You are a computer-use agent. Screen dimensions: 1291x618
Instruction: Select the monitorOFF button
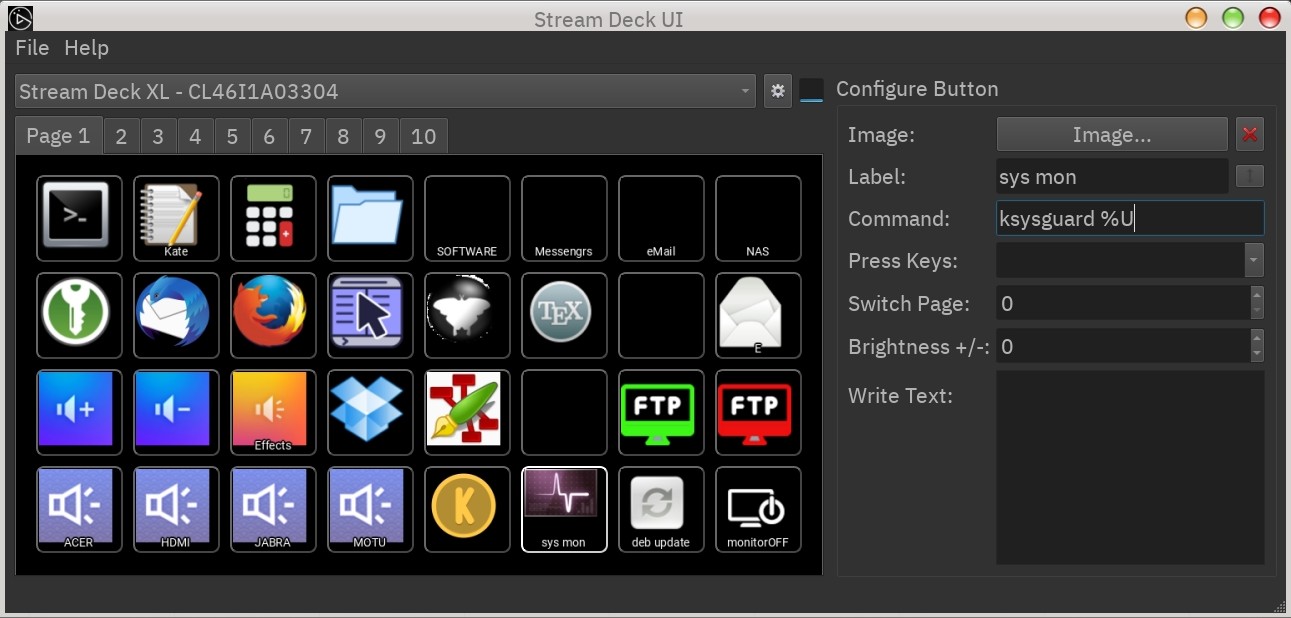coord(758,509)
